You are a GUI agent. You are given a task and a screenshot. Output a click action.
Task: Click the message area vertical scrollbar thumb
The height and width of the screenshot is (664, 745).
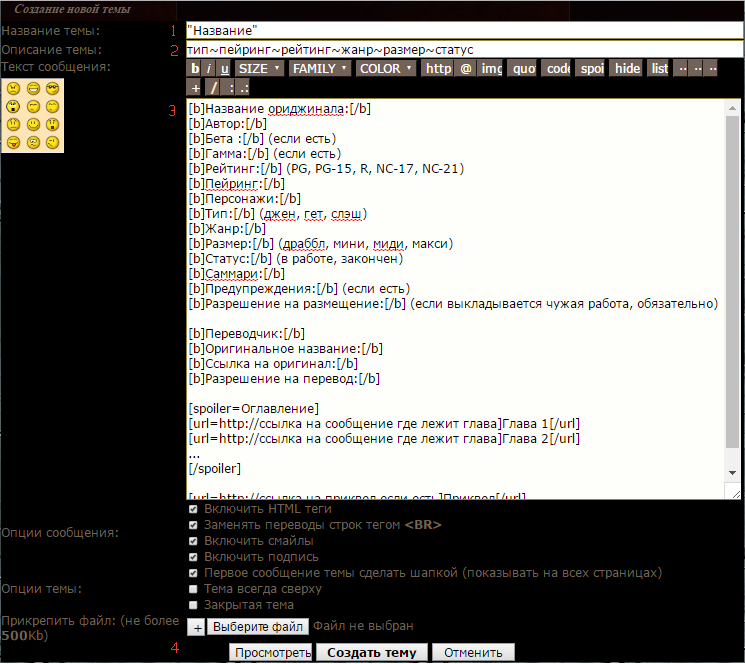(x=733, y=282)
